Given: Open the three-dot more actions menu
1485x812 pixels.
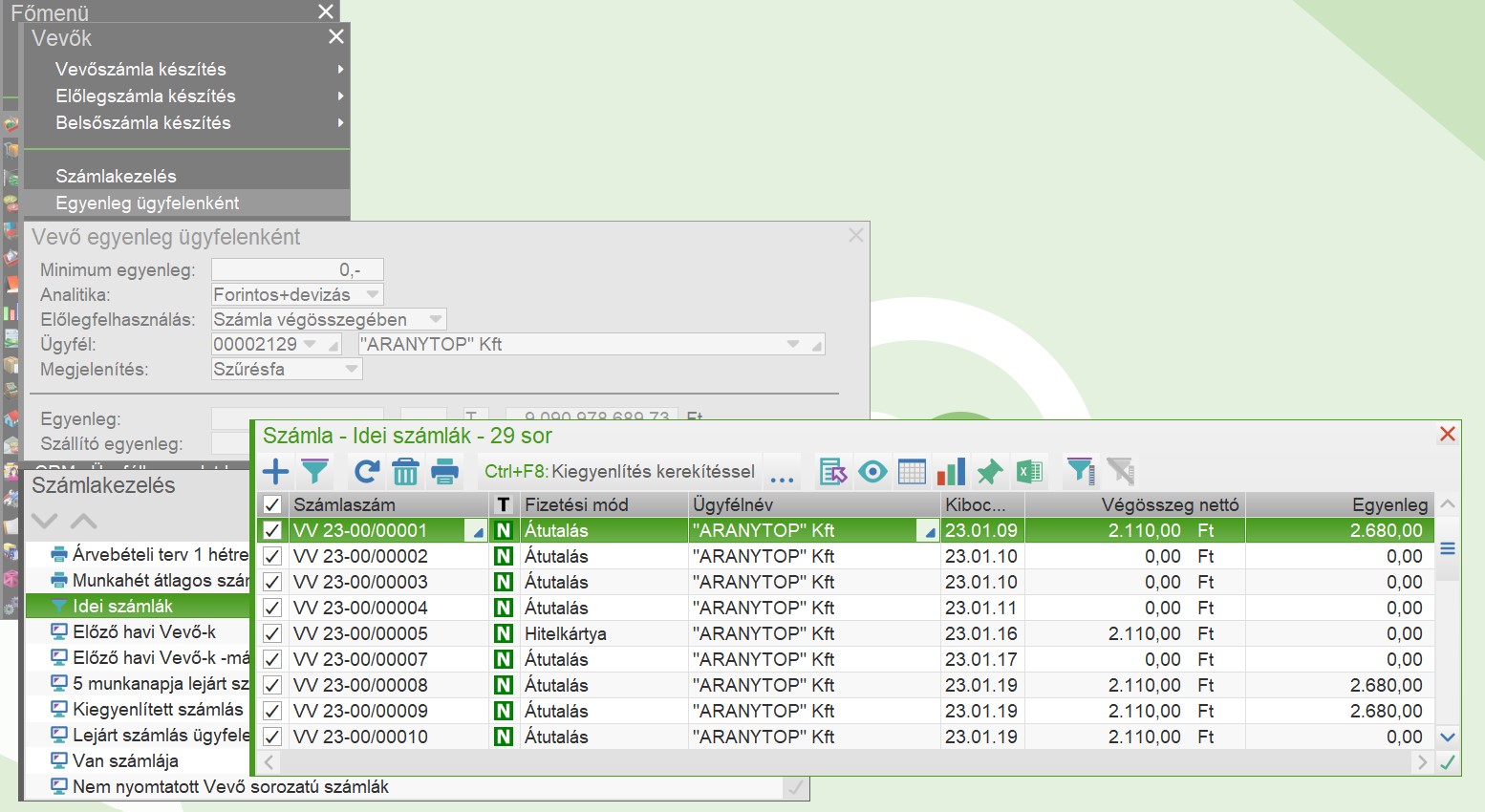Looking at the screenshot, I should coord(782,473).
